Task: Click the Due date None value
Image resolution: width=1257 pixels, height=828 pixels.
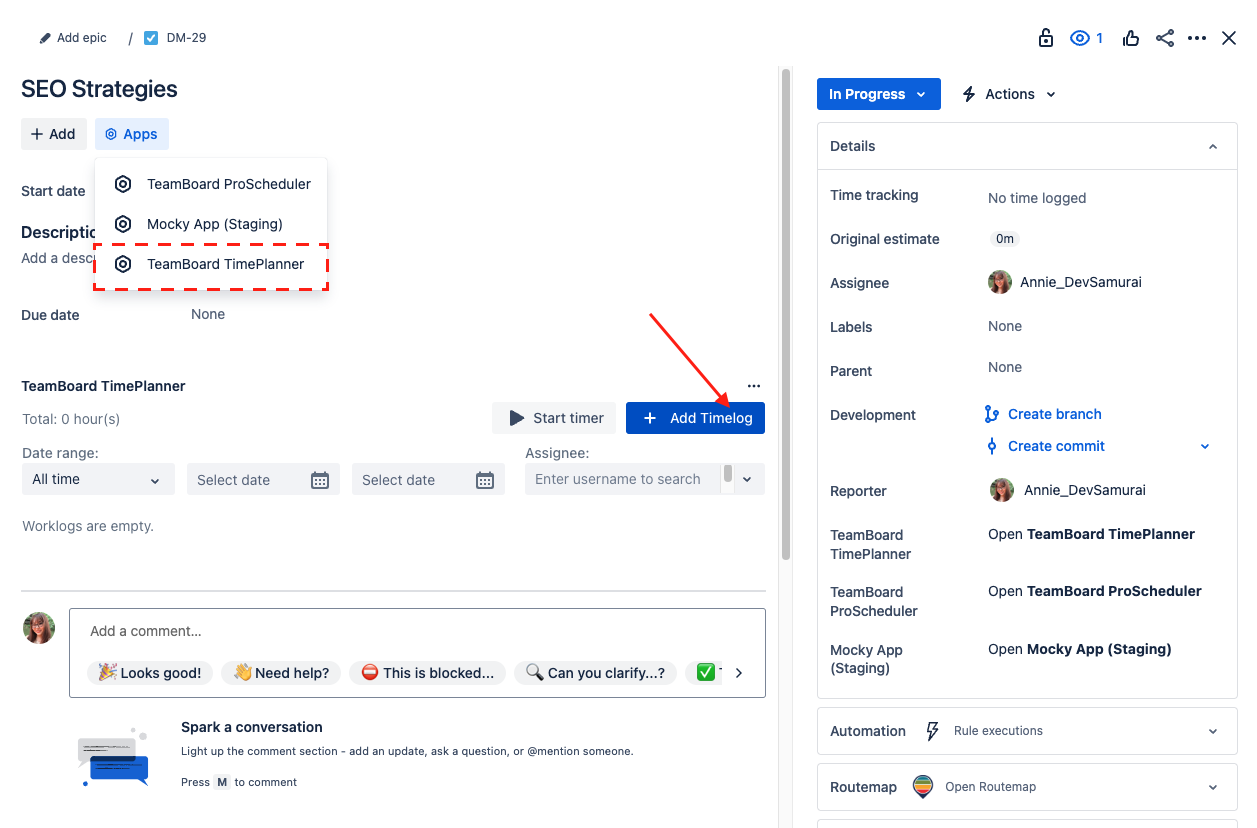Action: coord(208,314)
